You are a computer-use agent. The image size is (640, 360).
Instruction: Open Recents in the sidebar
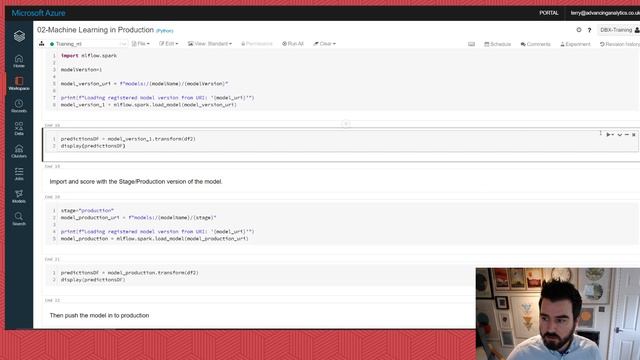[x=19, y=106]
